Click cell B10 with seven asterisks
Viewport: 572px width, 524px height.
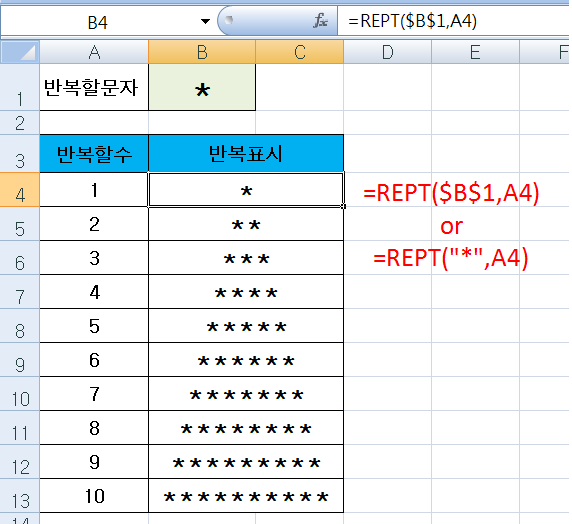(x=246, y=393)
